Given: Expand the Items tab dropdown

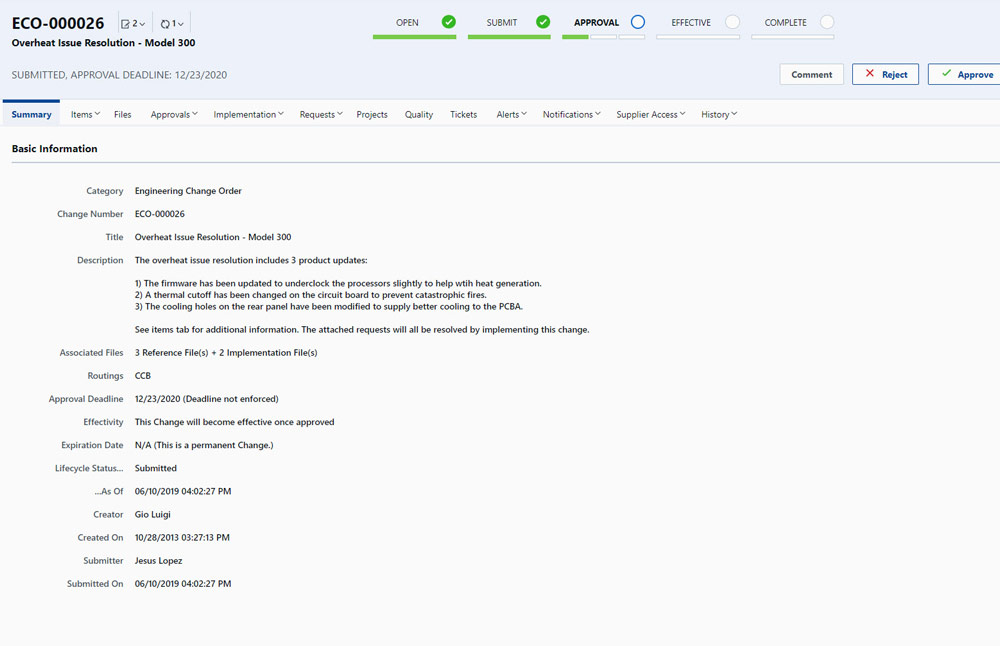Looking at the screenshot, I should (x=96, y=114).
